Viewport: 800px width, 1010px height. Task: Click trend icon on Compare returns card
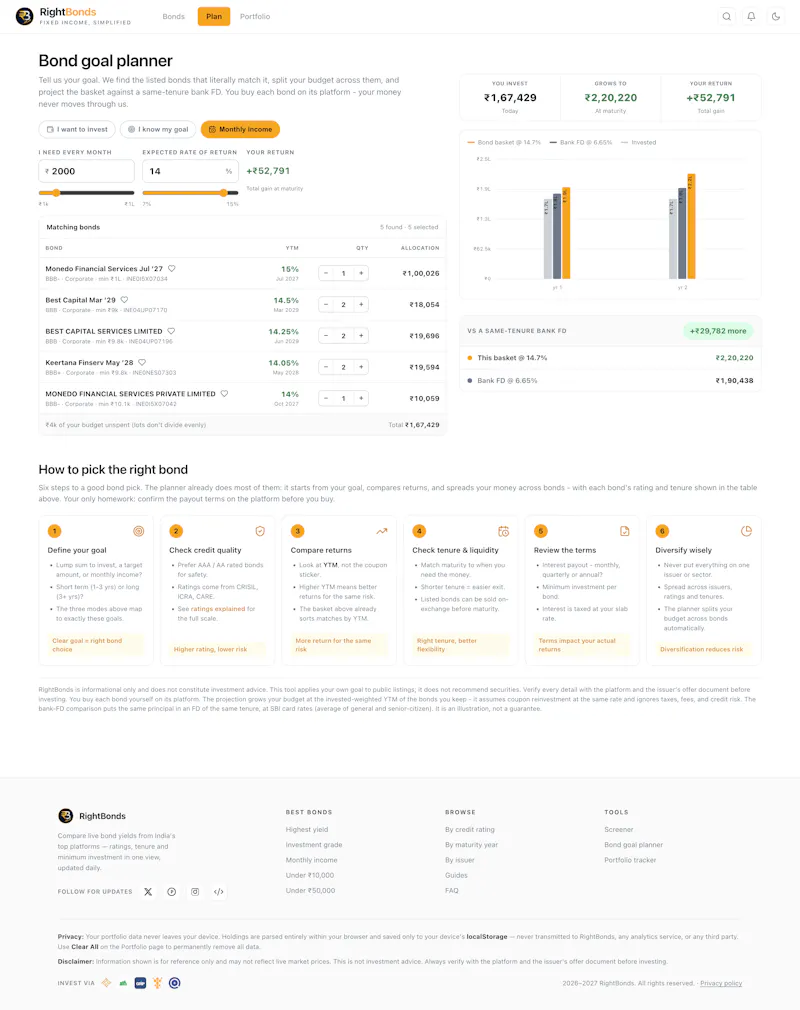[x=382, y=531]
